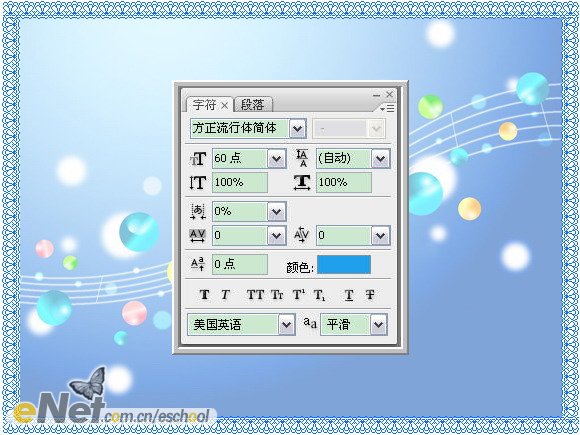Edit the (自动) leading field
The width and height of the screenshot is (580, 435).
pyautogui.click(x=344, y=159)
